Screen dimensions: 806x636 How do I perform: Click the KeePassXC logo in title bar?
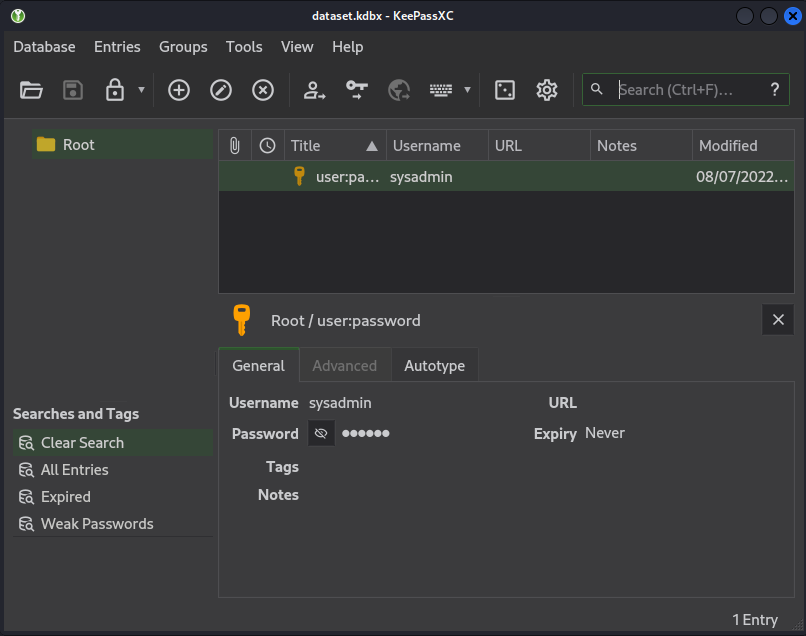point(18,16)
